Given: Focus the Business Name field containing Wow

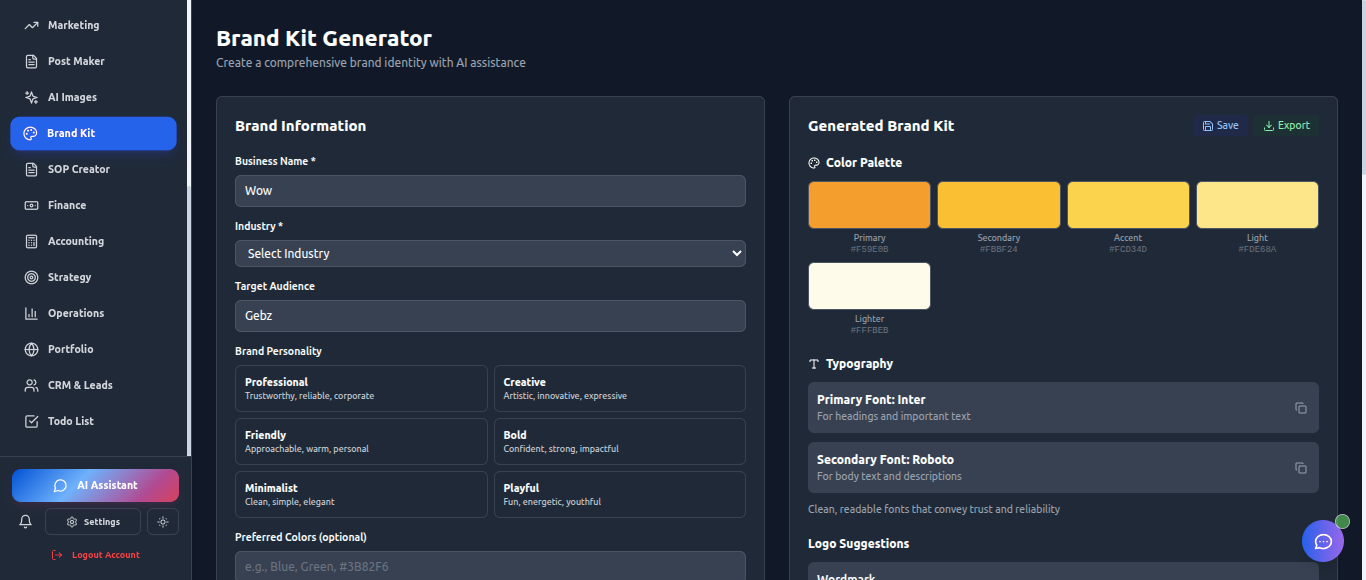Looking at the screenshot, I should coord(490,191).
